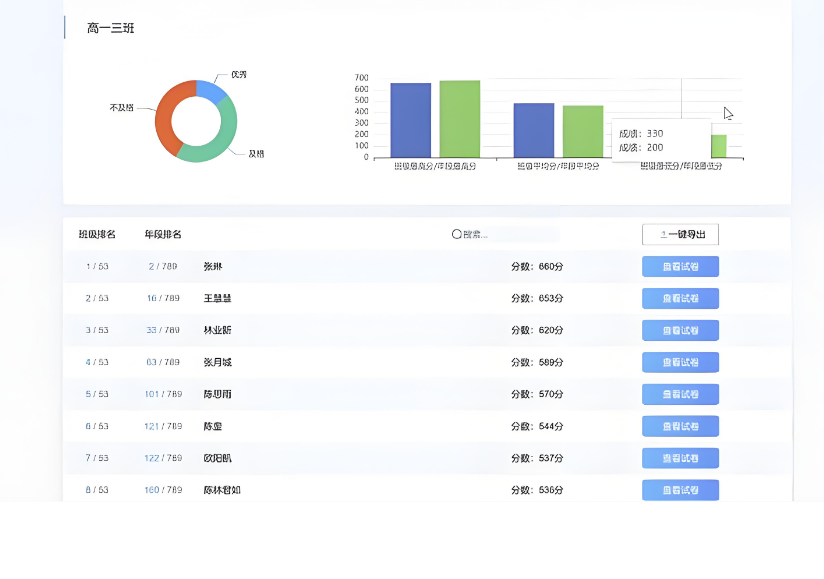824x579 pixels.
Task: Click the 班级平均分/年段平均分 axis label
Action: coord(558,166)
